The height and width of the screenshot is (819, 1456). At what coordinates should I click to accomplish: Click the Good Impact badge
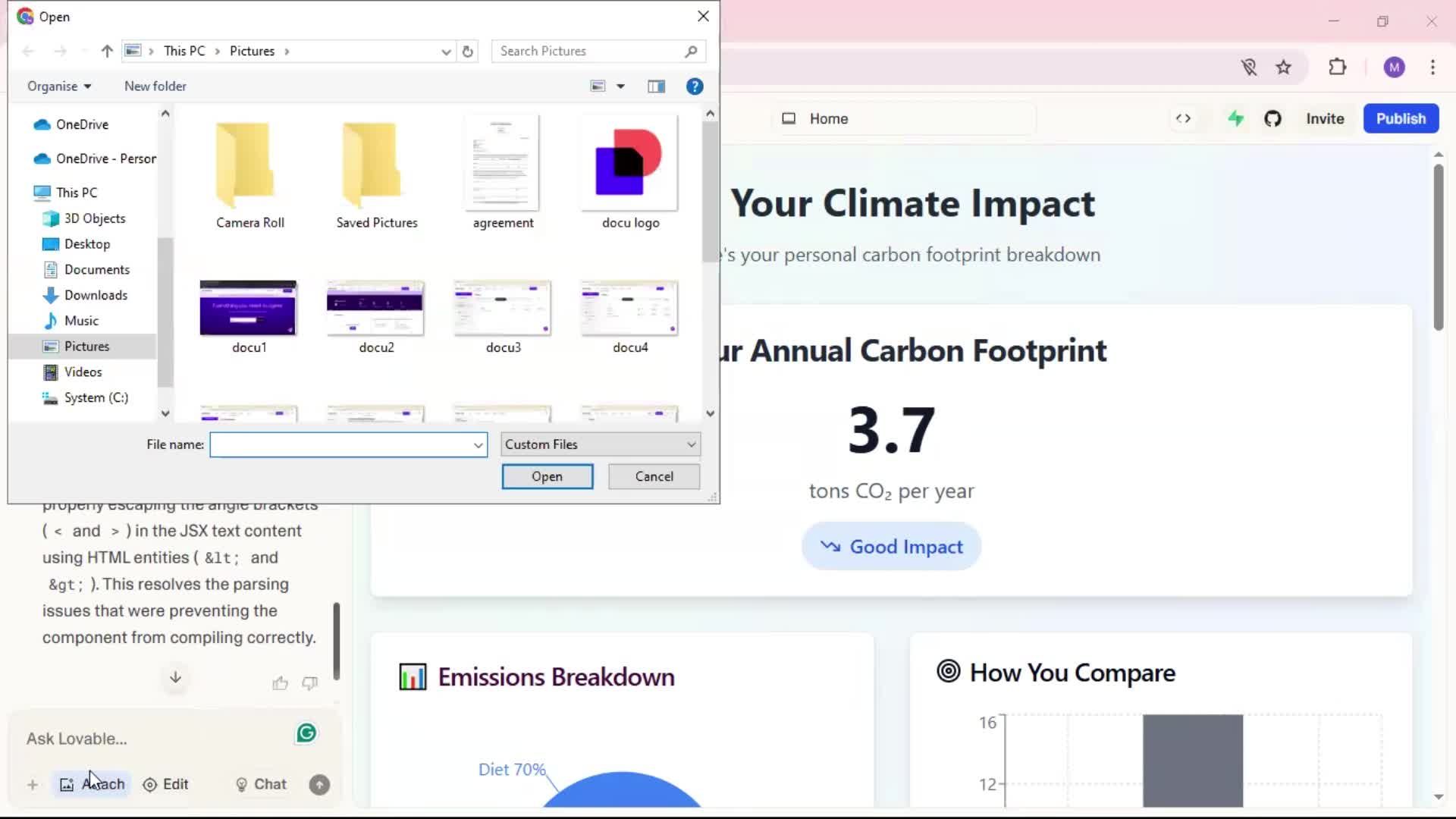891,547
